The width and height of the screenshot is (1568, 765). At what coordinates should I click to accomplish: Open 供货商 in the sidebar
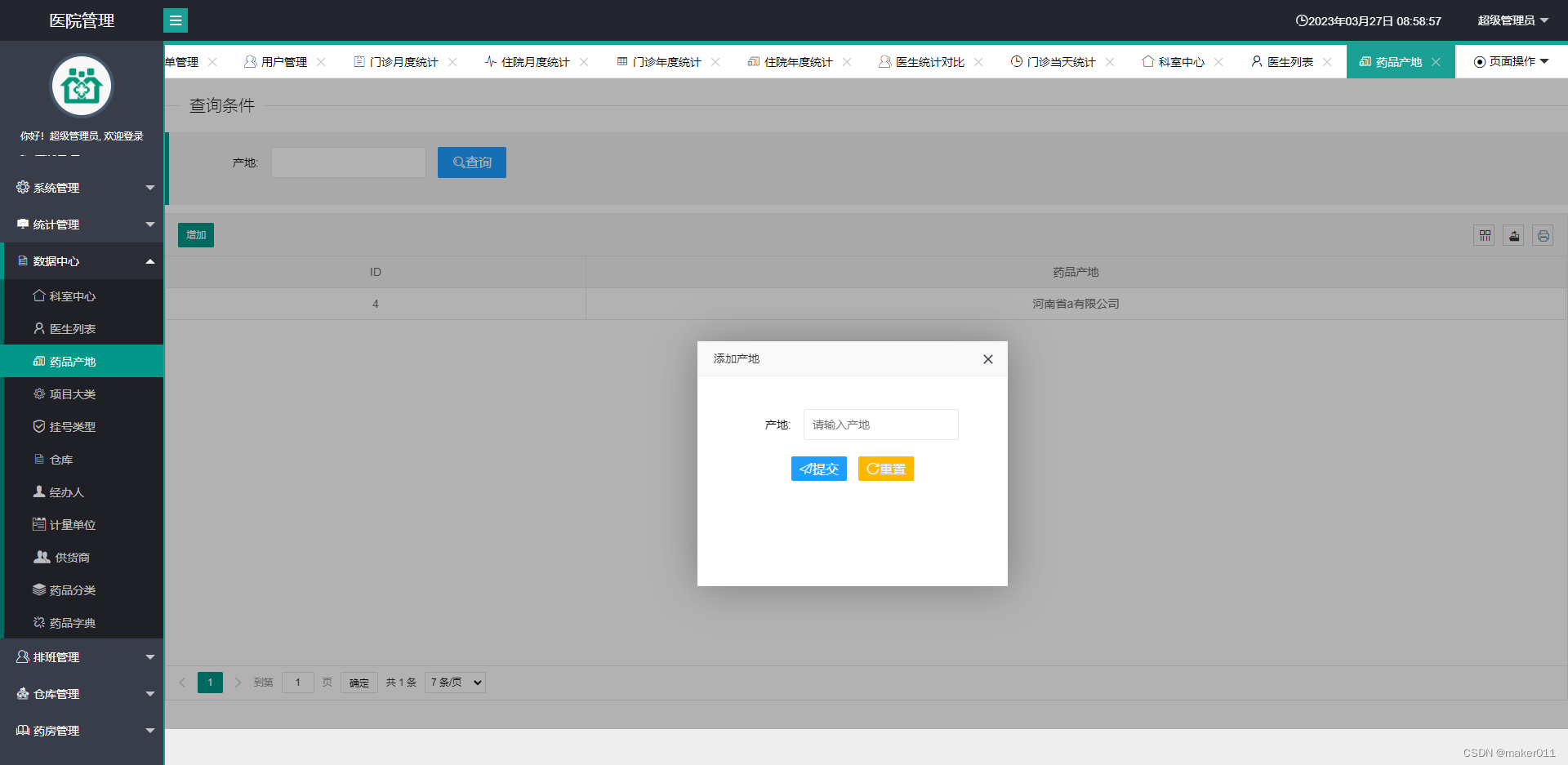(x=83, y=558)
